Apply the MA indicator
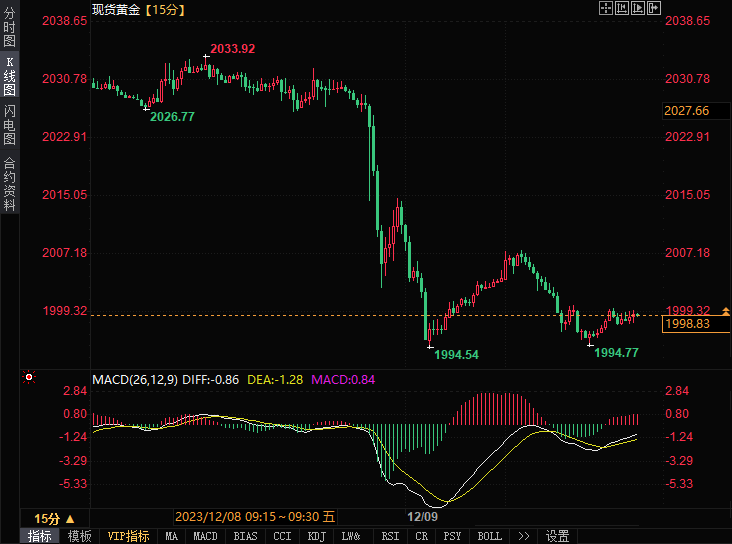 tap(171, 536)
